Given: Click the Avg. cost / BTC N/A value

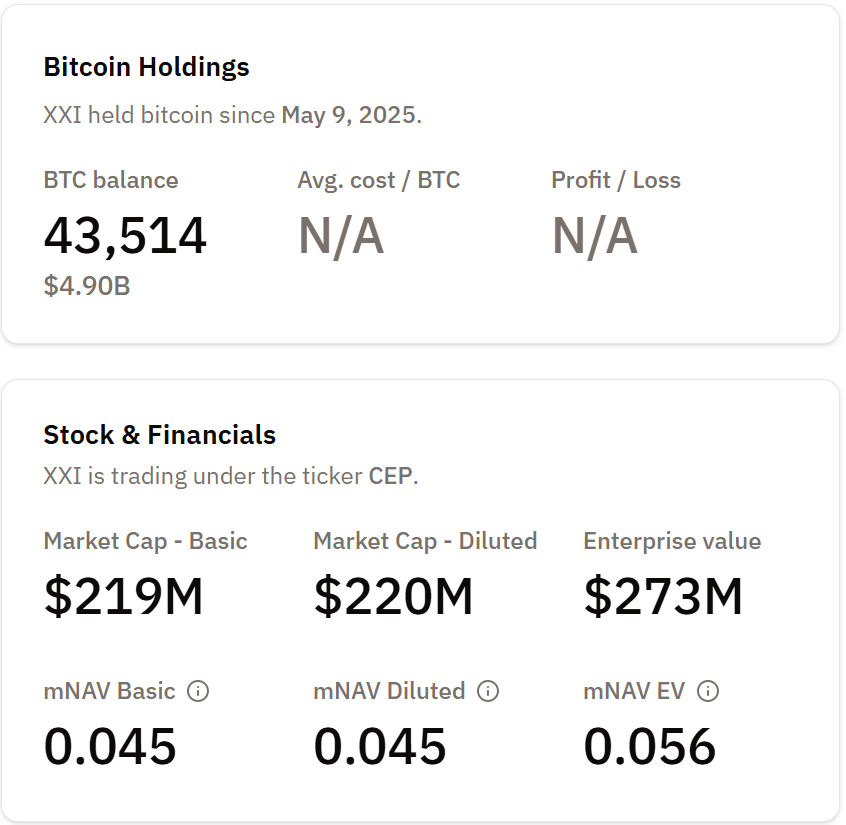Looking at the screenshot, I should pyautogui.click(x=341, y=236).
